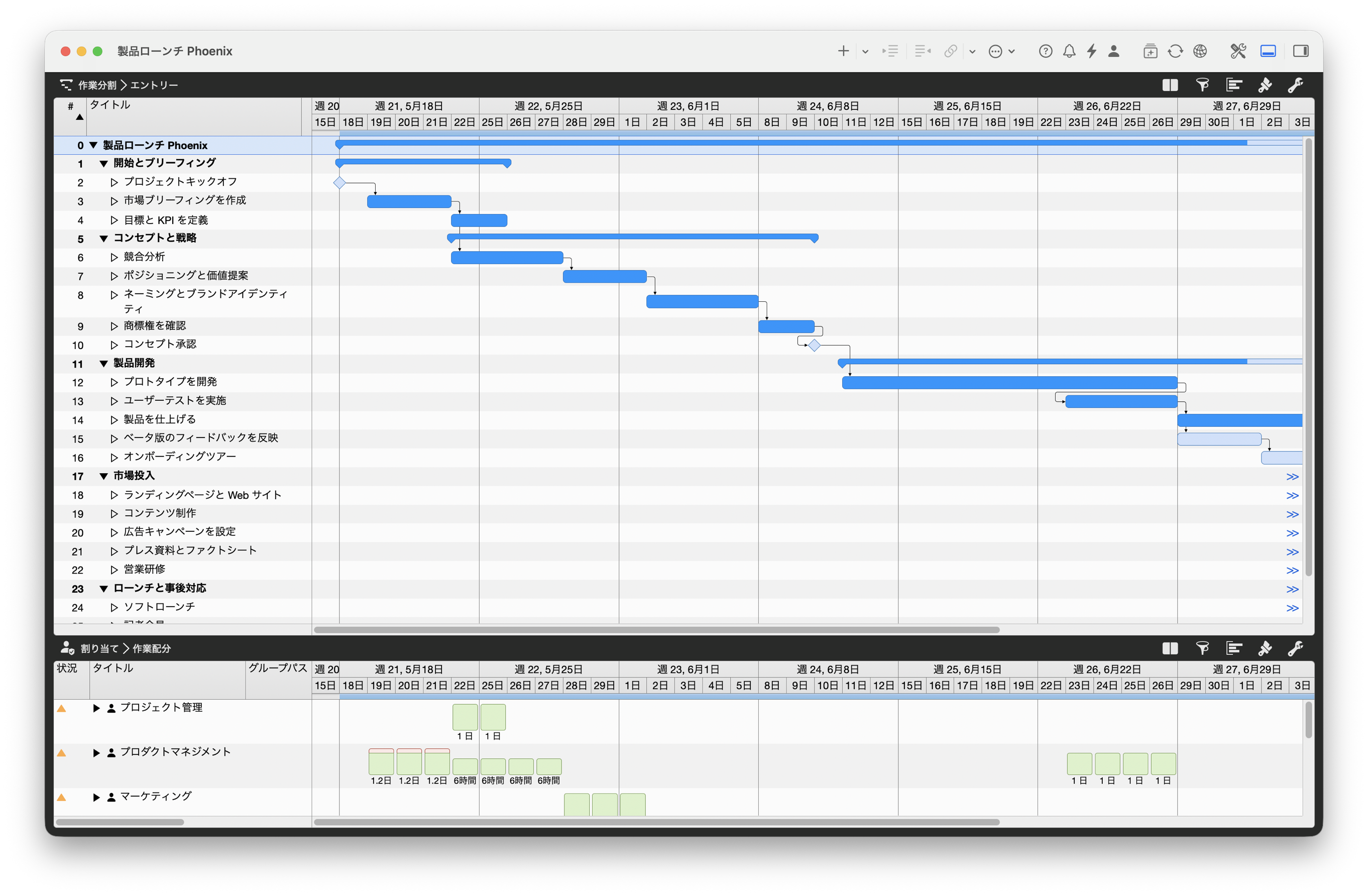Click the upper Gantt vertical scrollbar

coord(1309,356)
